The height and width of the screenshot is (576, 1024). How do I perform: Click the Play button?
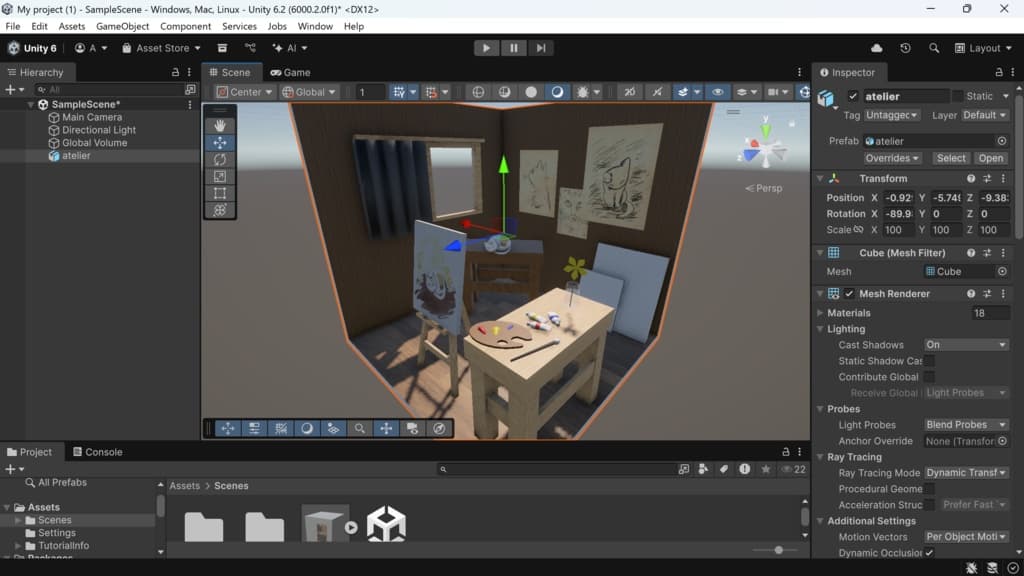pyautogui.click(x=486, y=48)
